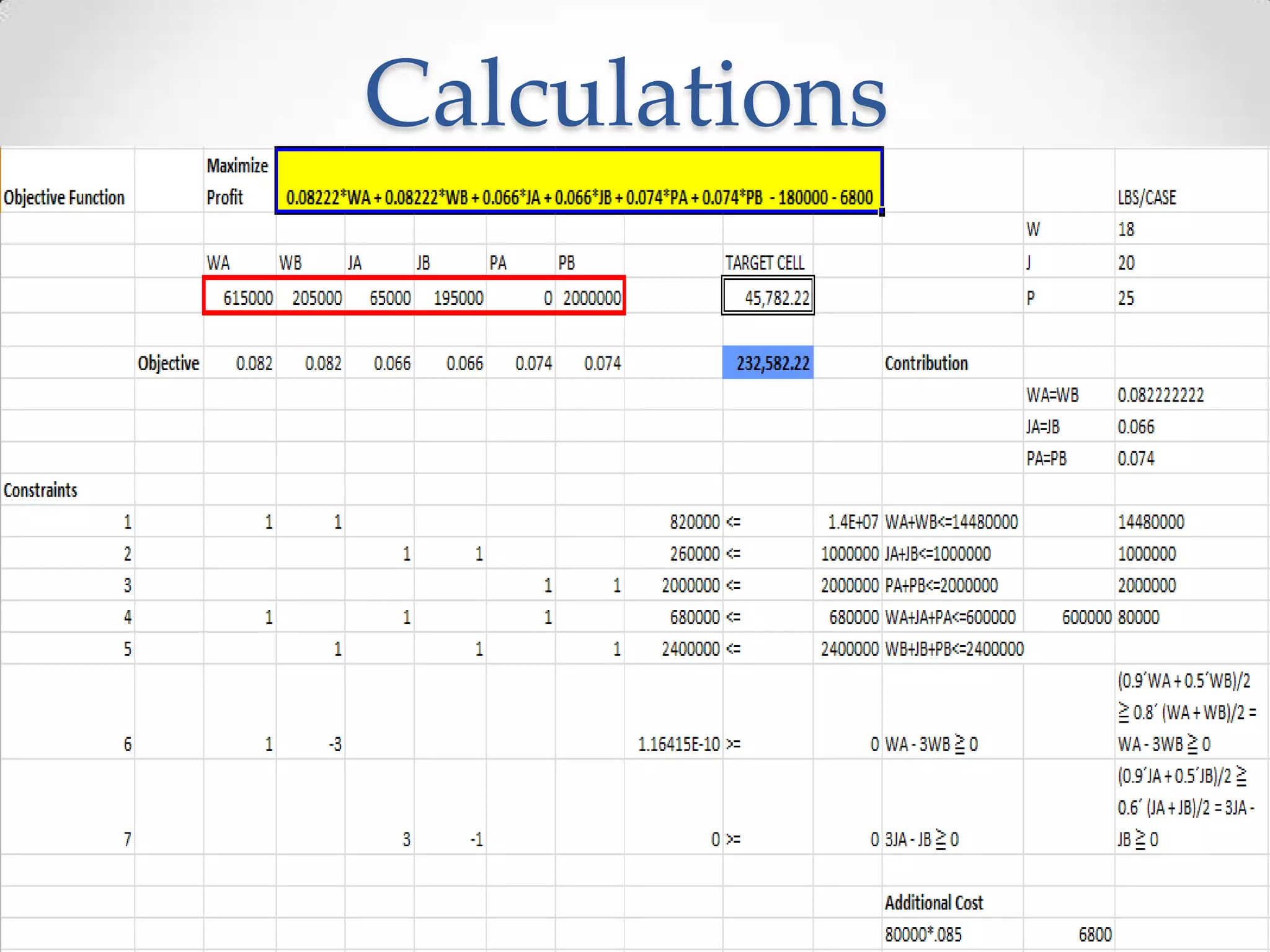
Task: Select the Additional Cost label
Action: pos(934,902)
